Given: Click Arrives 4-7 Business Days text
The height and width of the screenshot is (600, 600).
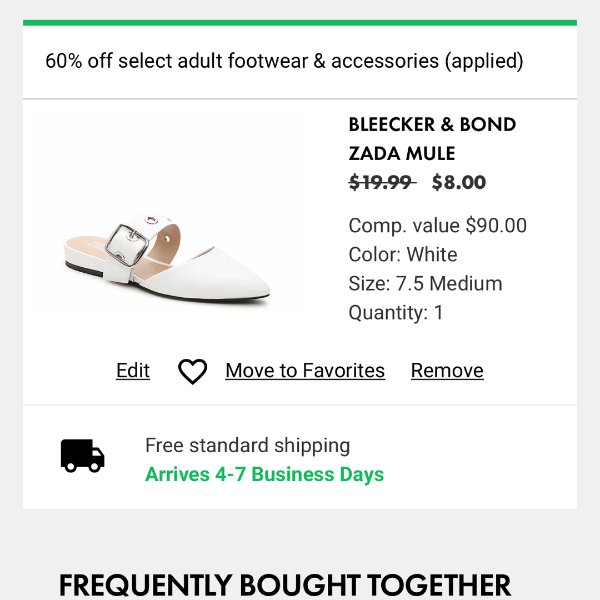Looking at the screenshot, I should click(x=264, y=474).
